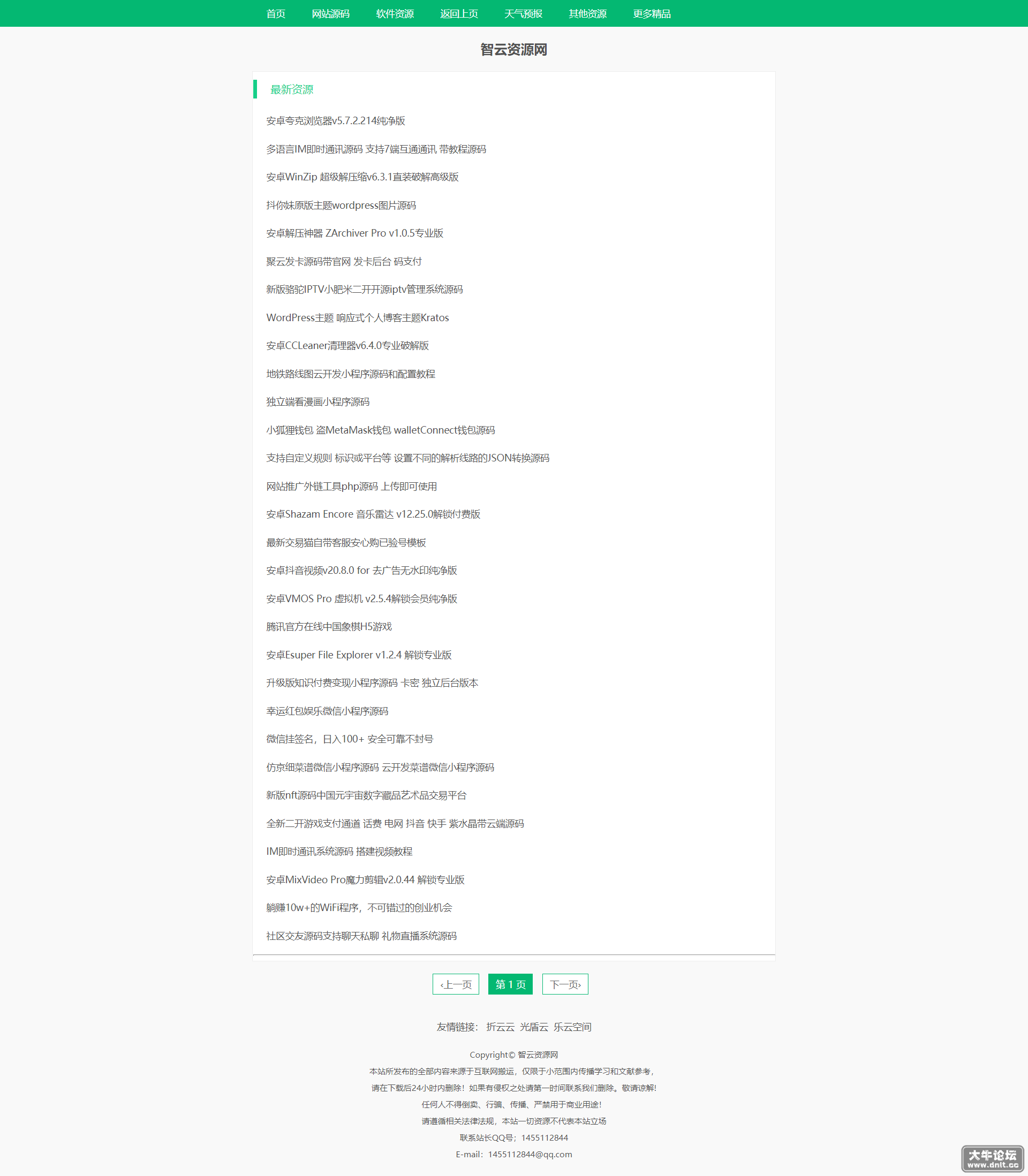Open the 首页 navigation menu item

pyautogui.click(x=275, y=14)
